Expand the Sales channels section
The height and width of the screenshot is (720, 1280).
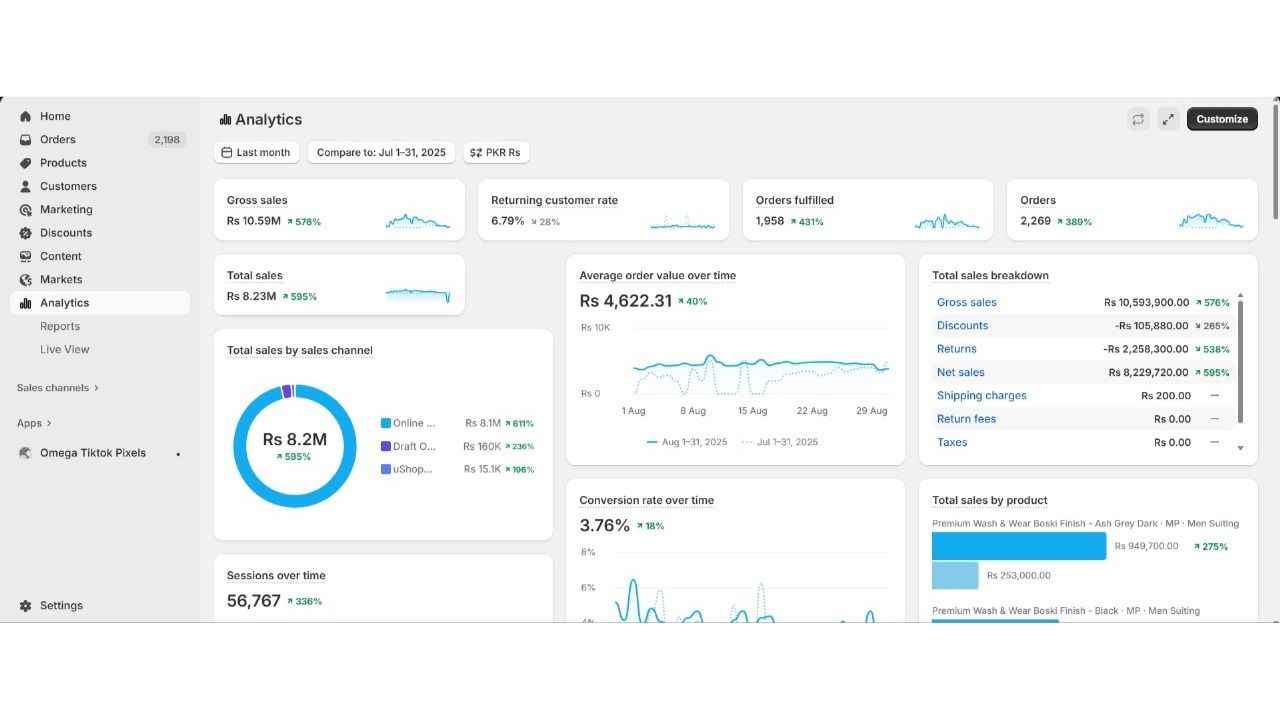pos(57,388)
